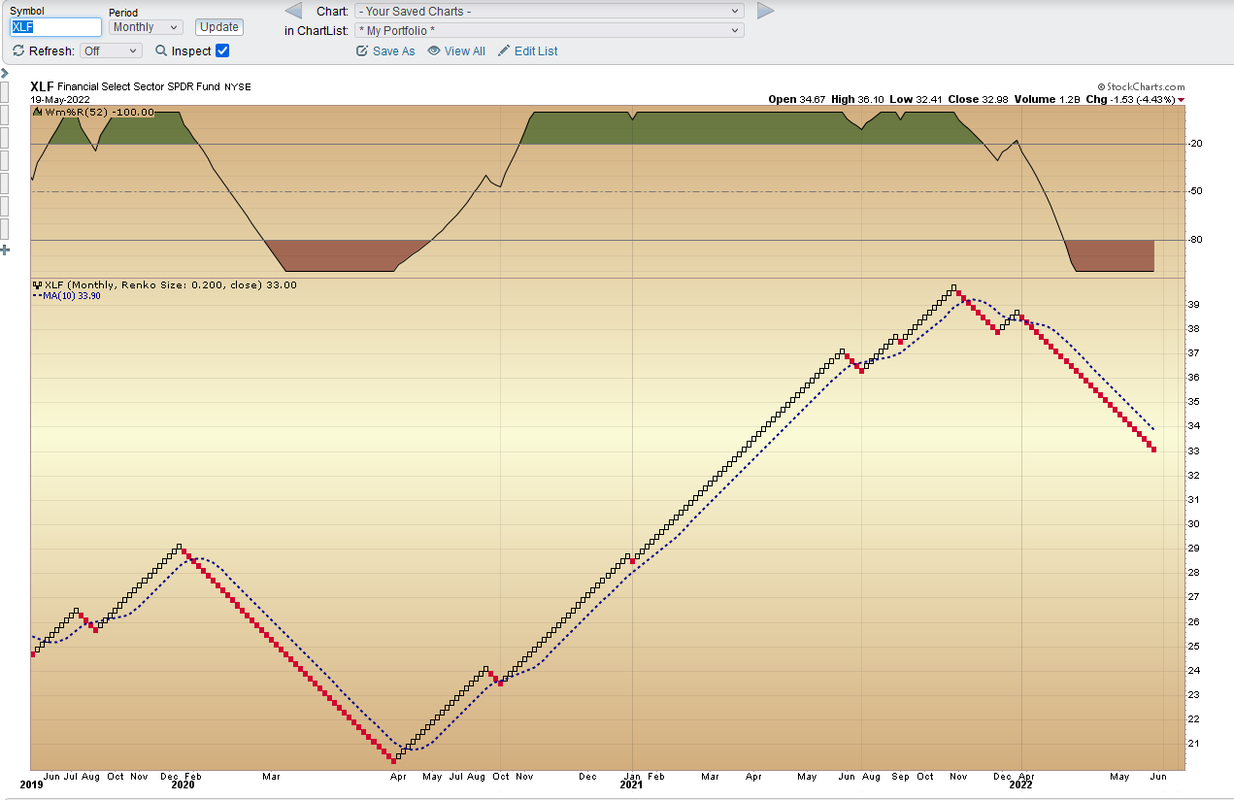The height and width of the screenshot is (800, 1234).
Task: Click the 2021 year label on axis
Action: click(631, 786)
